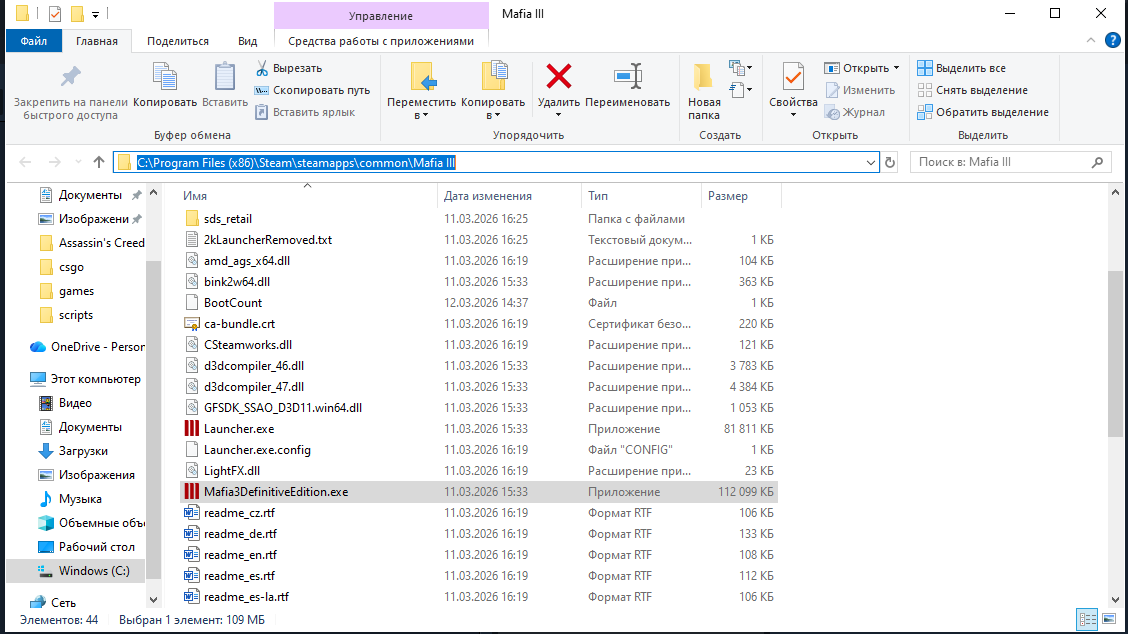Select This PC in navigation pane
Image resolution: width=1128 pixels, height=634 pixels.
[86, 379]
